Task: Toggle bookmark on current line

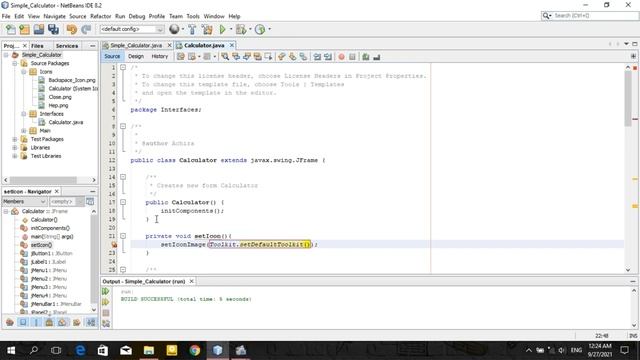Action: [x=303, y=57]
